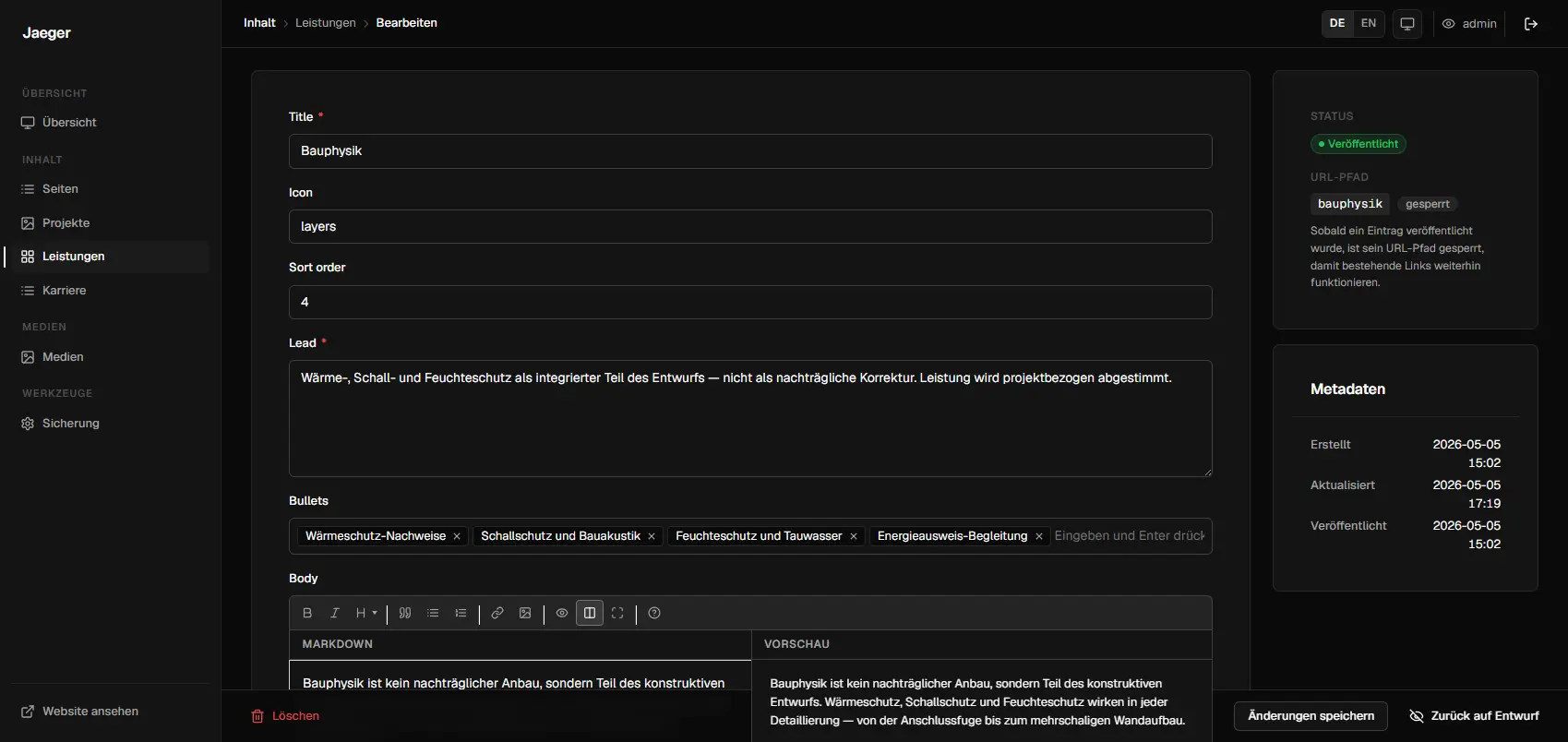Insert a blockquote in Body editor
1568x742 pixels.
pos(405,613)
